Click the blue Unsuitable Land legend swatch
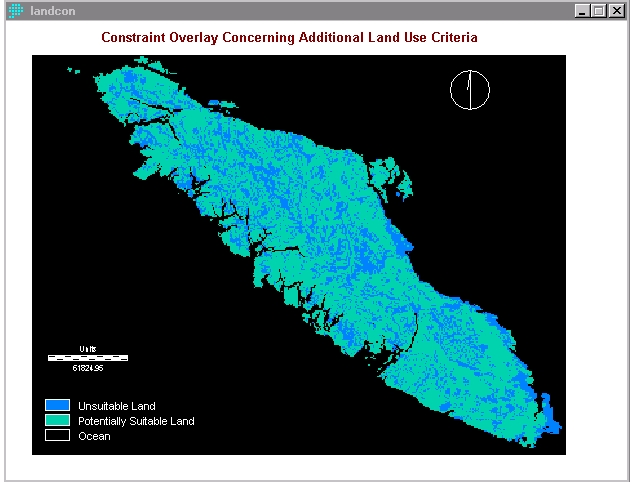 58,406
